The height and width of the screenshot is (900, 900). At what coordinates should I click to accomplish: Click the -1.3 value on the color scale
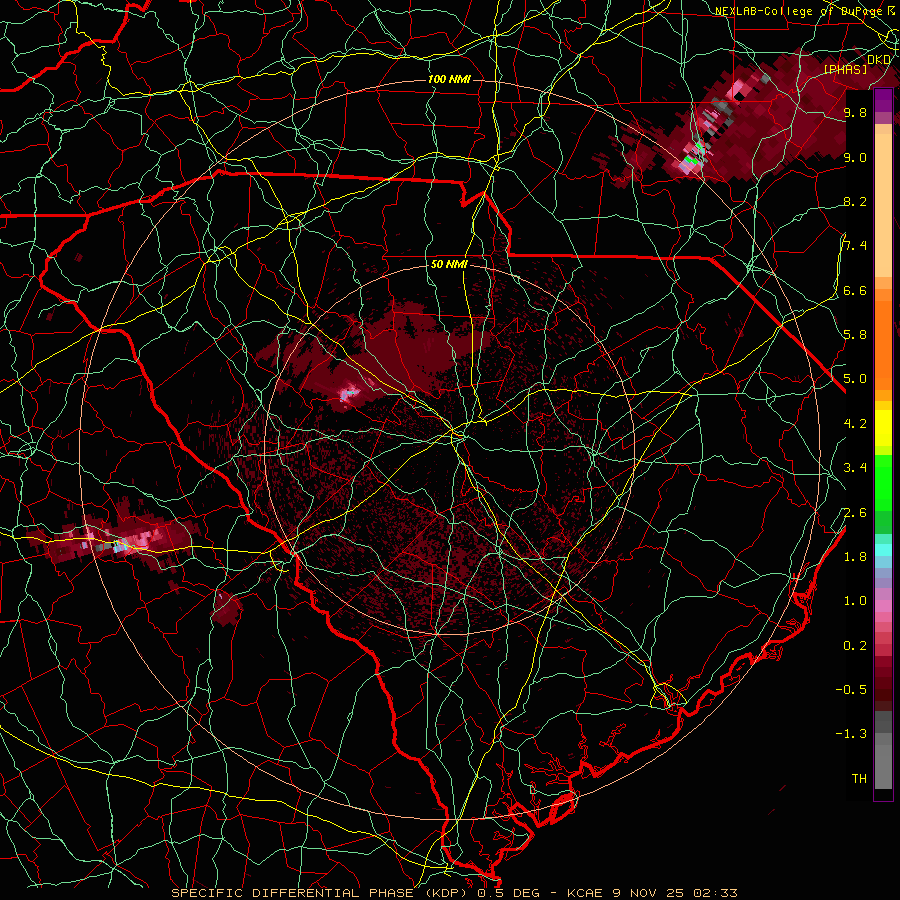(x=851, y=734)
